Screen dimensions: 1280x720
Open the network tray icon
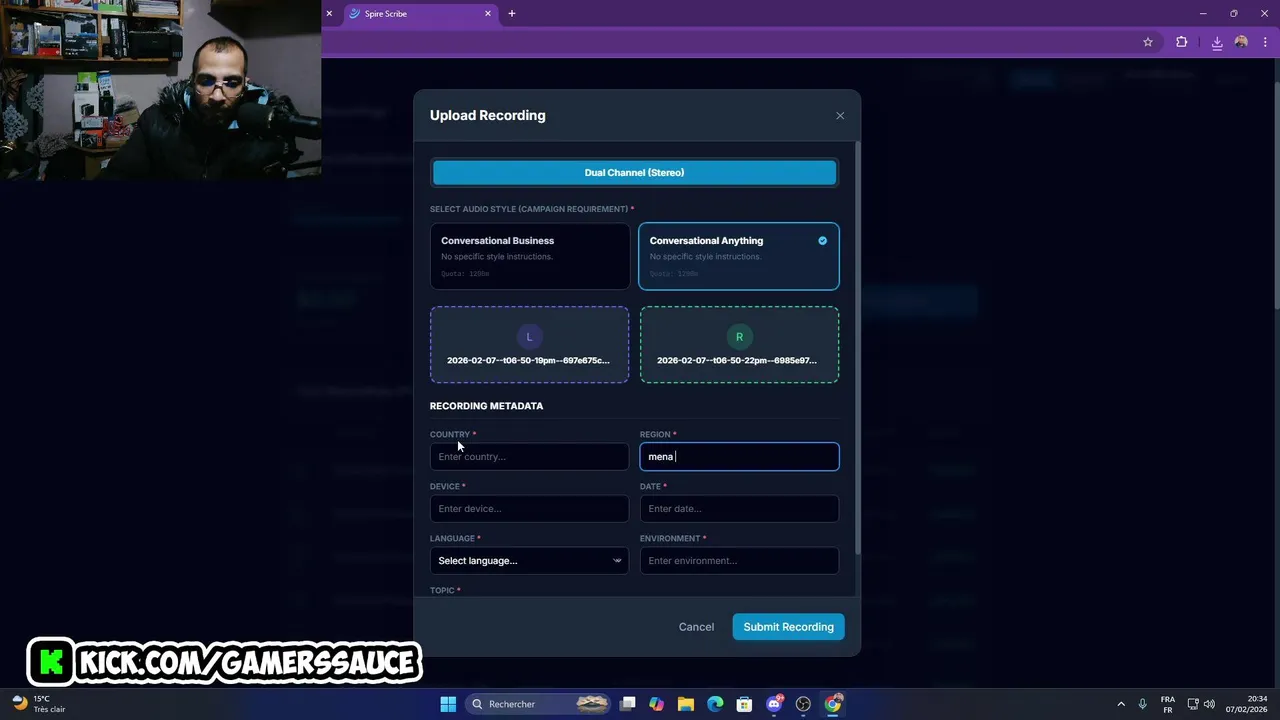[x=1193, y=704]
